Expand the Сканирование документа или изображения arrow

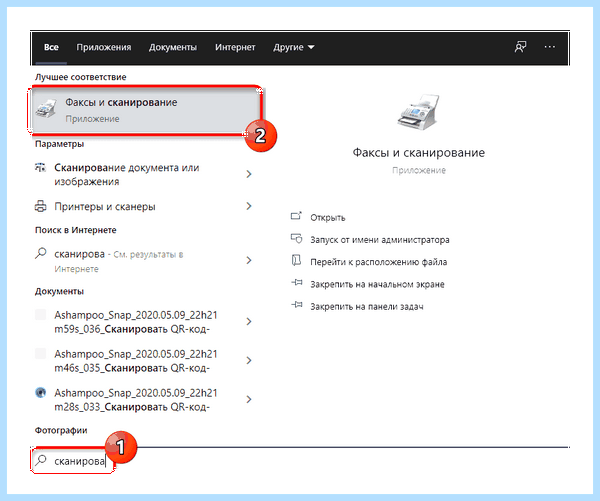249,174
